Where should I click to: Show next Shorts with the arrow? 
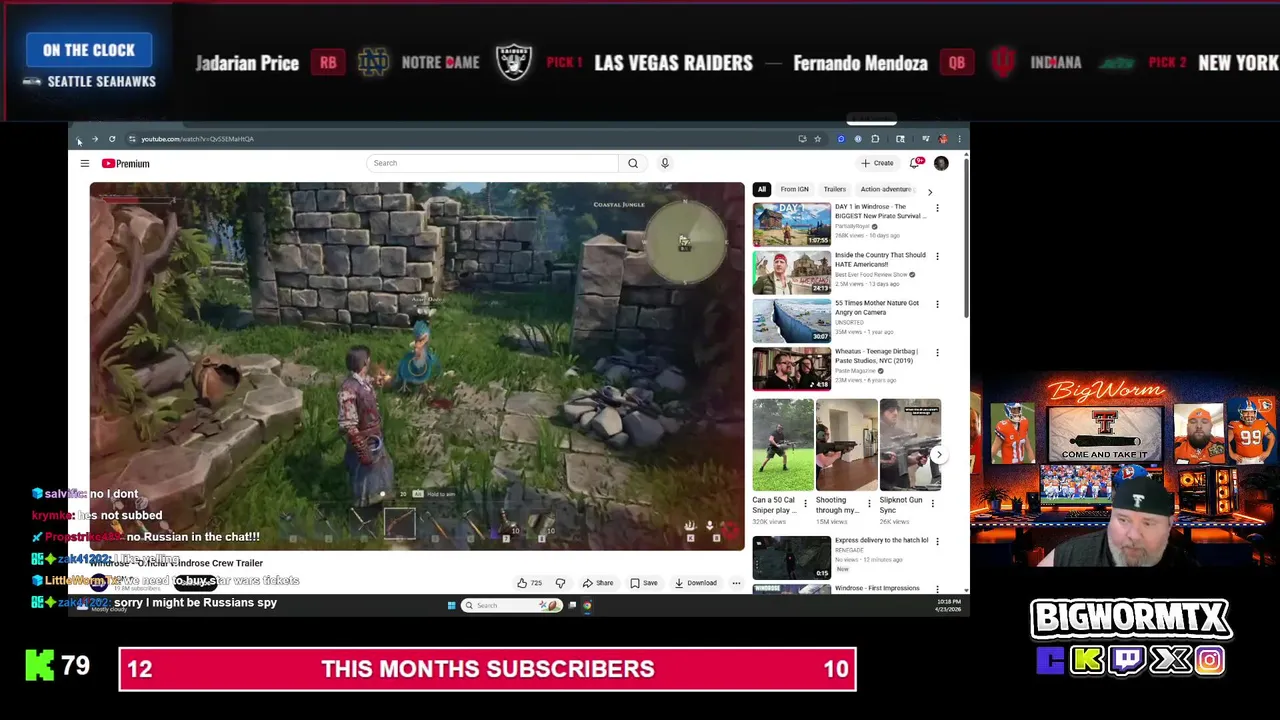point(938,454)
